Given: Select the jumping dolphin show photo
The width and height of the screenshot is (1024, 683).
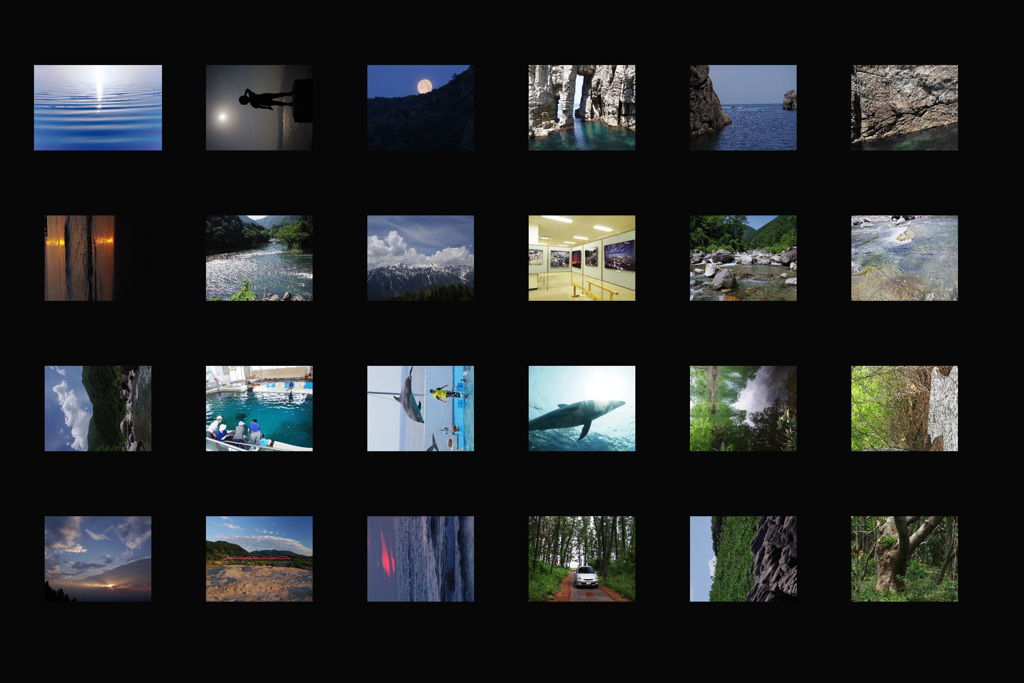Looking at the screenshot, I should [x=420, y=408].
